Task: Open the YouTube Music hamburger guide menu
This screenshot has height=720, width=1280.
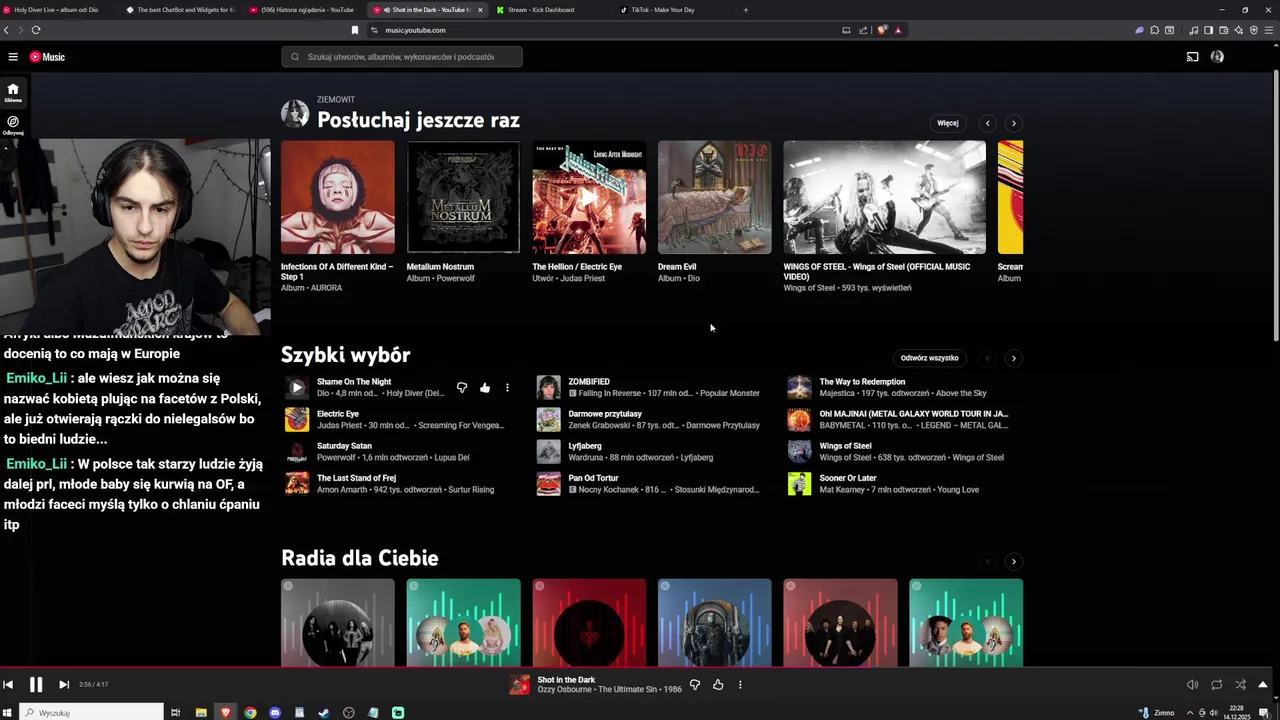Action: pos(13,57)
